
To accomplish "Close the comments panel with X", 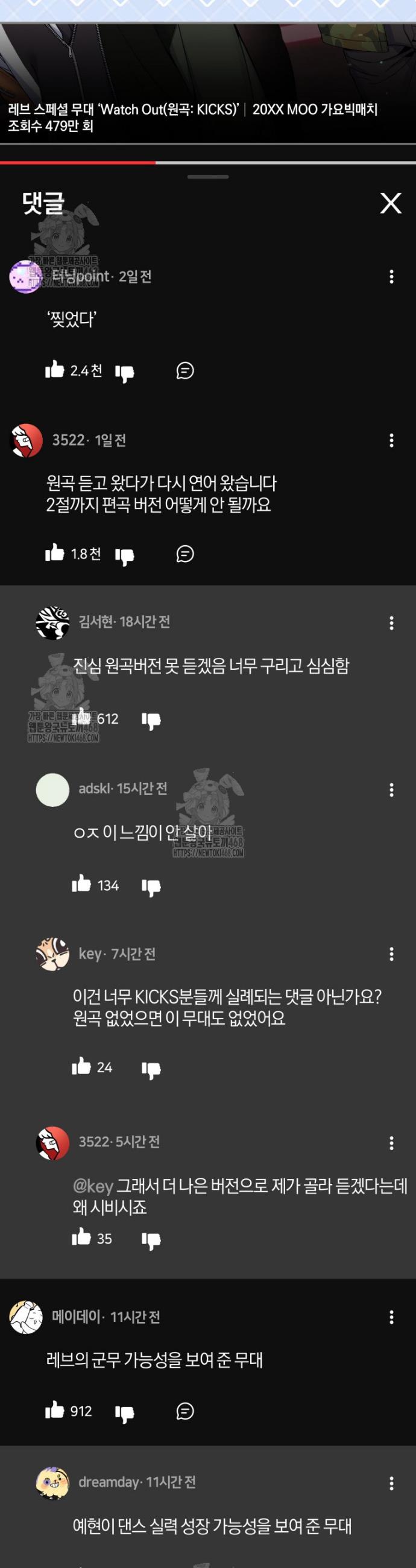I will pos(391,203).
